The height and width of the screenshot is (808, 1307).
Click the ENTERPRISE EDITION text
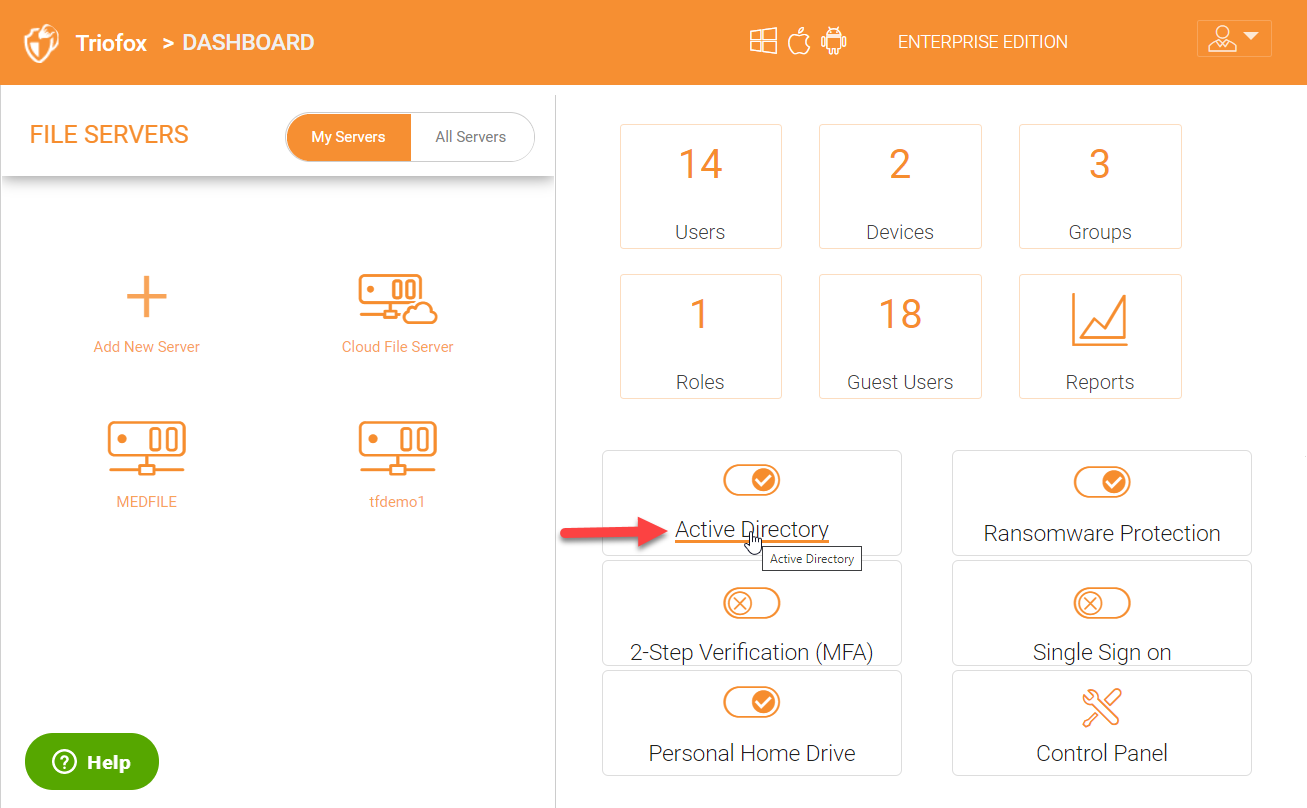983,42
